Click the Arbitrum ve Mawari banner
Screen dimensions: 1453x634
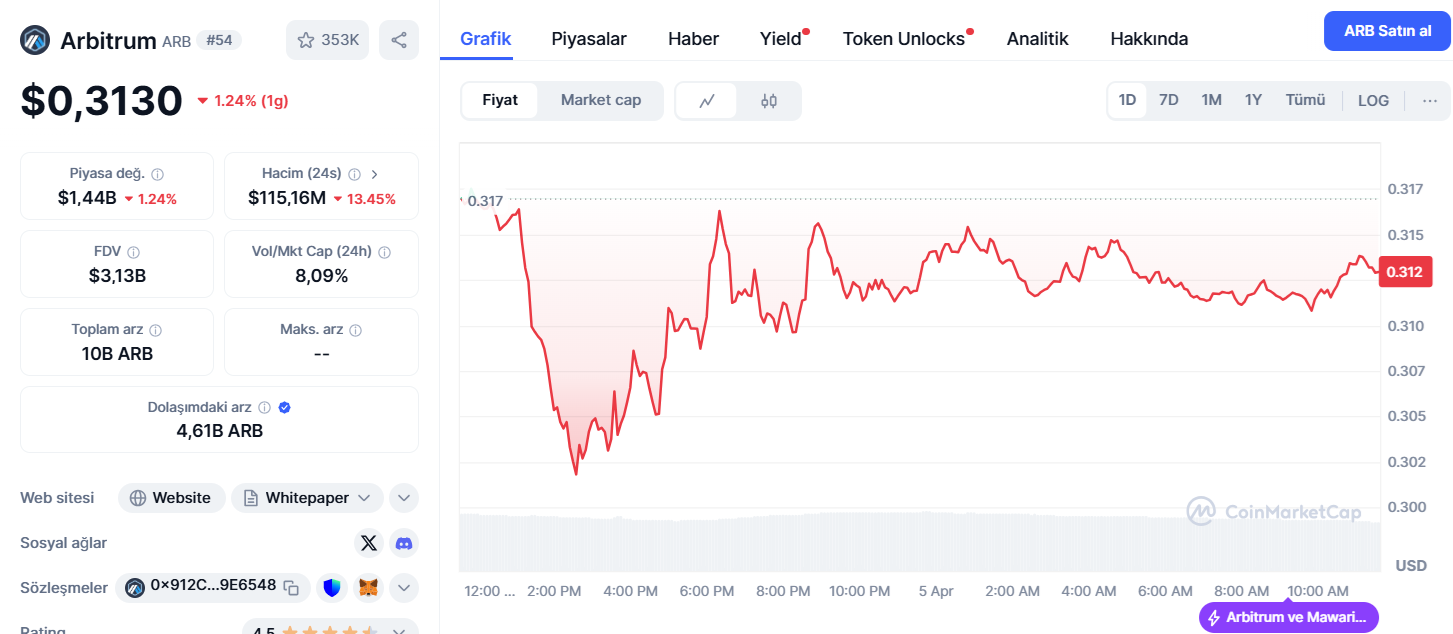(x=1288, y=617)
